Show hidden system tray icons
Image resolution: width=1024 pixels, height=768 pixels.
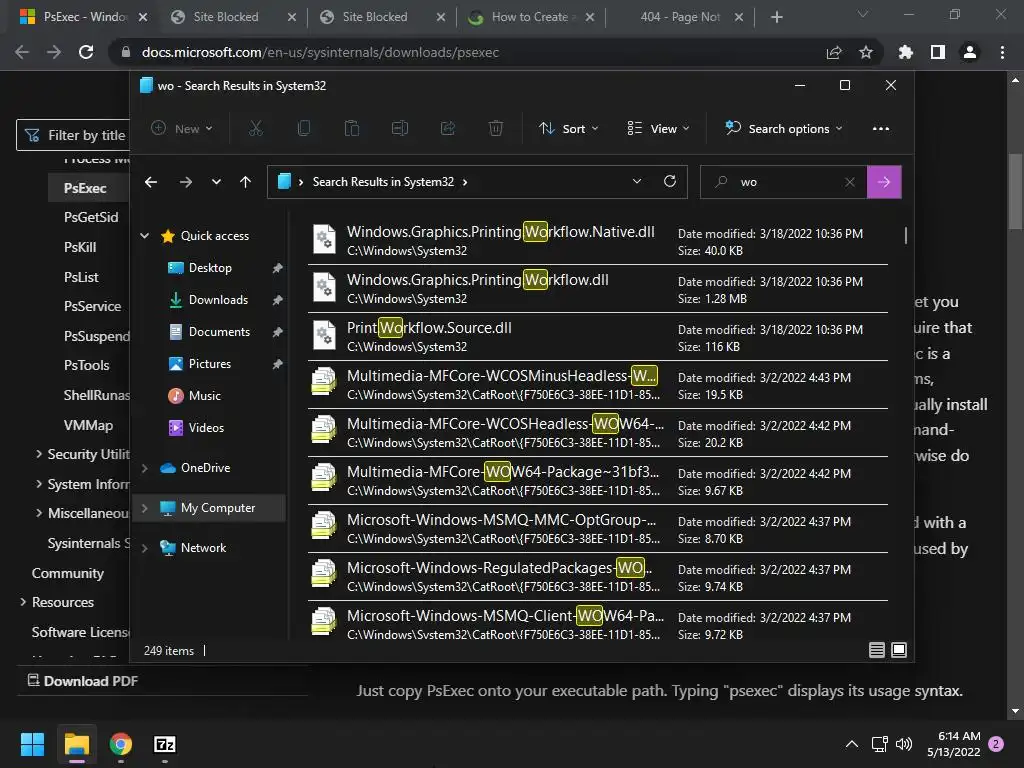coord(852,744)
